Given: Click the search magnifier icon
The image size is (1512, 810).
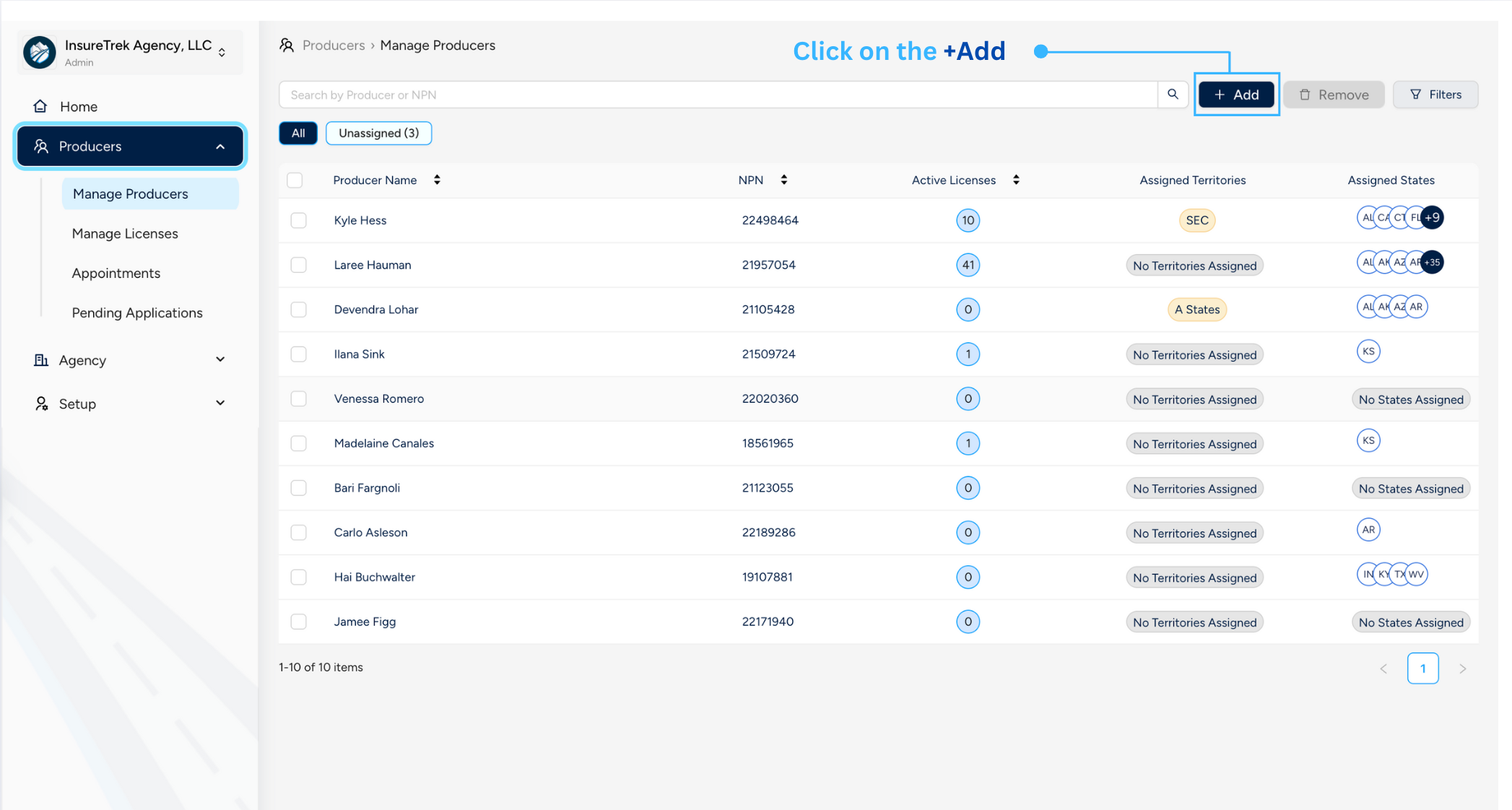Looking at the screenshot, I should click(x=1173, y=95).
